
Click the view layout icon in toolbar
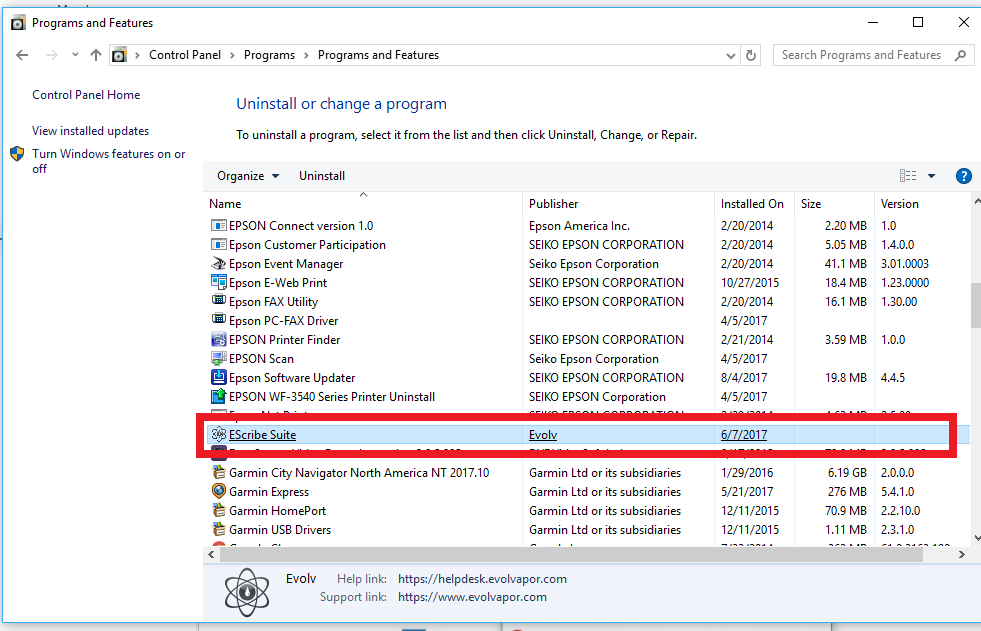point(908,176)
